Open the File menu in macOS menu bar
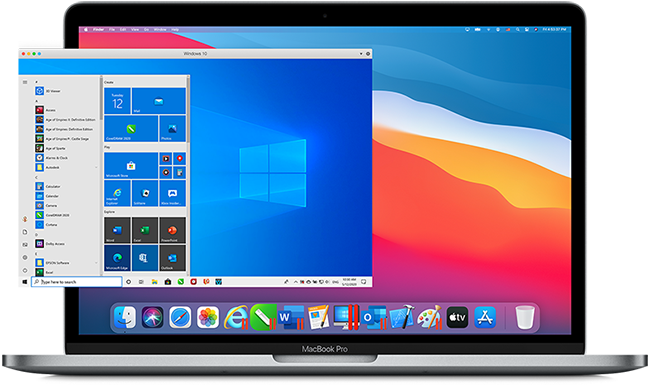This screenshot has width=650, height=385. (x=112, y=29)
